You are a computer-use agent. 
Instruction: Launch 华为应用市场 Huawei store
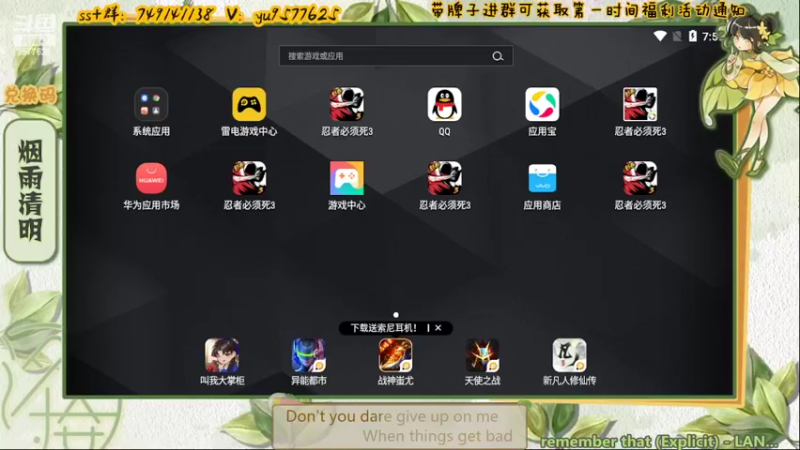point(151,178)
